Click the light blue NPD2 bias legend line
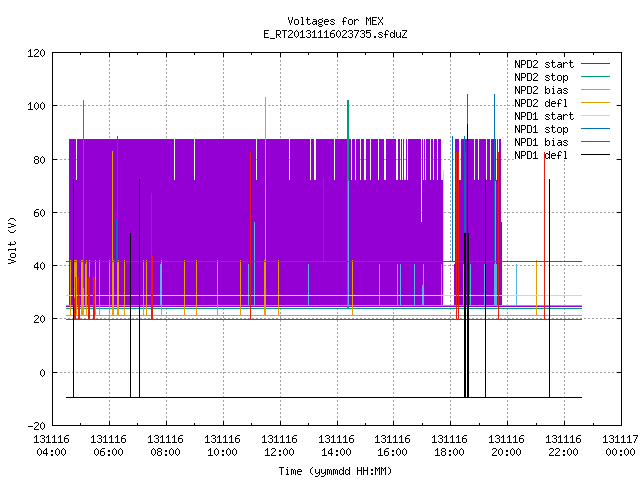Image resolution: width=640 pixels, height=480 pixels. click(x=596, y=90)
